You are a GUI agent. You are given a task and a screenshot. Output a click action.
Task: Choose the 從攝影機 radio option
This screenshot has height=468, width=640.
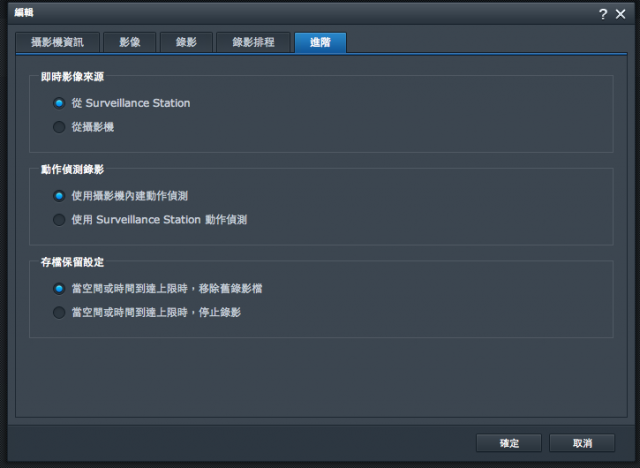point(60,127)
